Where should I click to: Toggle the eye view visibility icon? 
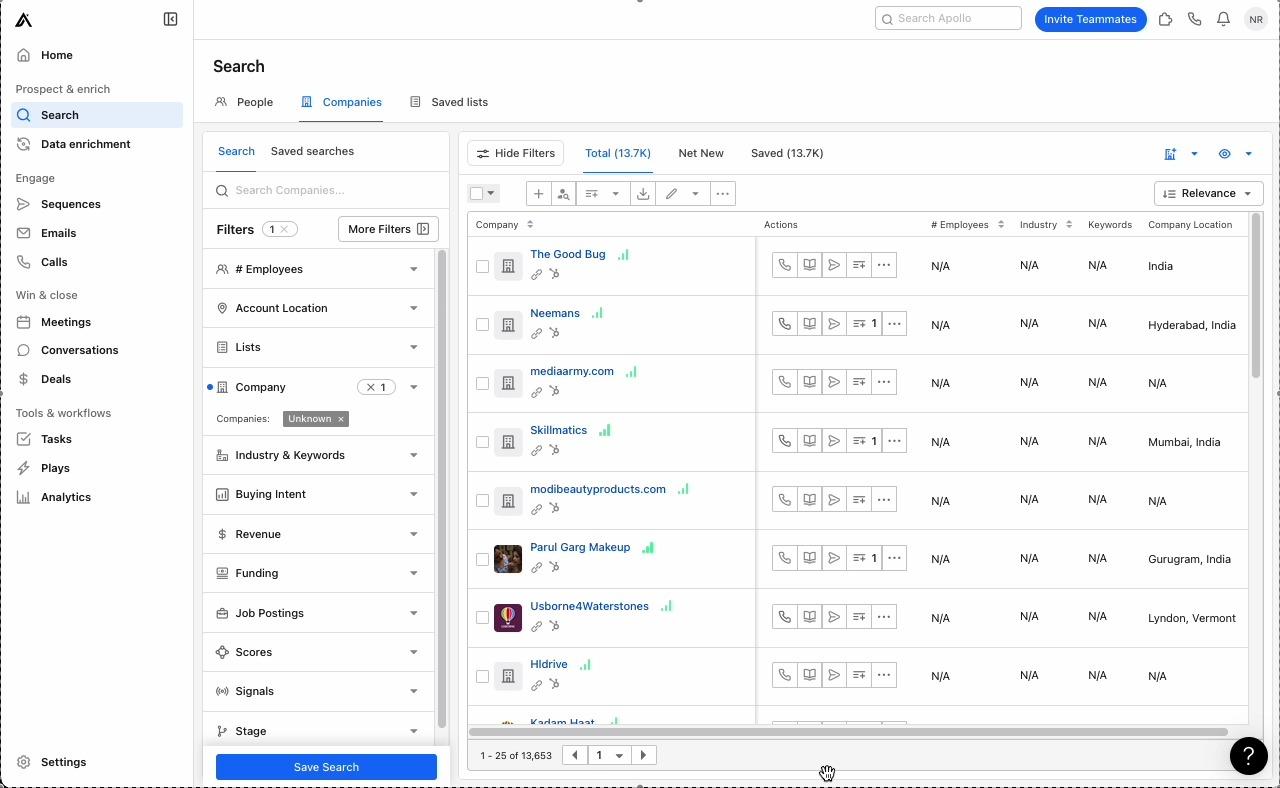1224,154
